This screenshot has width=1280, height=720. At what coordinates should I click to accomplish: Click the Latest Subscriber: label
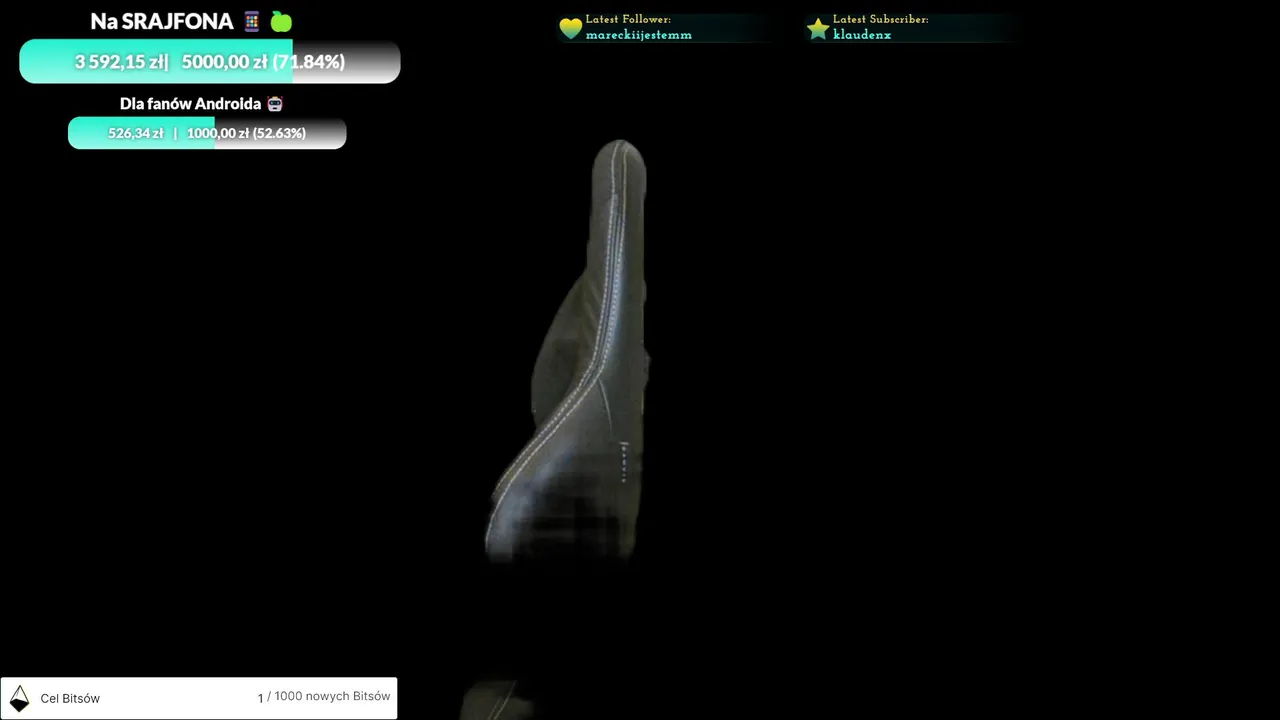881,19
